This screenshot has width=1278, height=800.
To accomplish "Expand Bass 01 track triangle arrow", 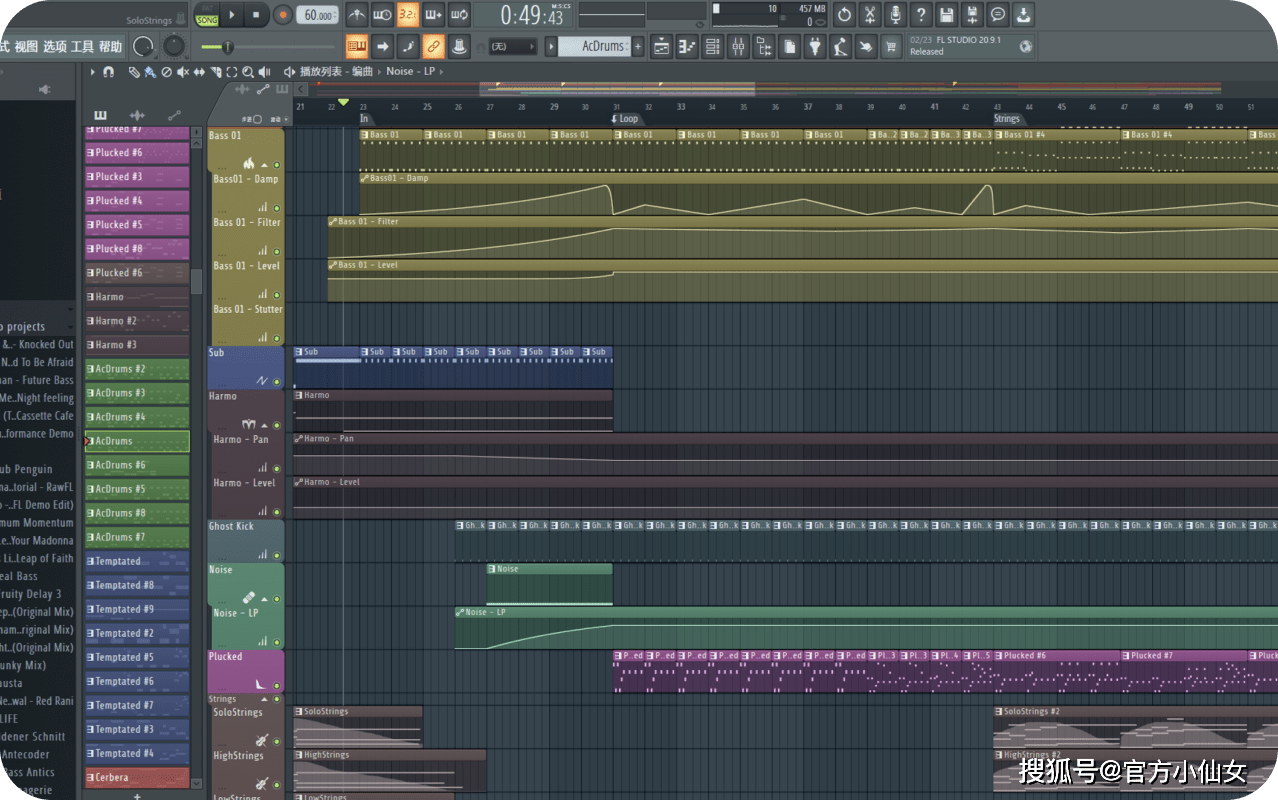I will [265, 164].
